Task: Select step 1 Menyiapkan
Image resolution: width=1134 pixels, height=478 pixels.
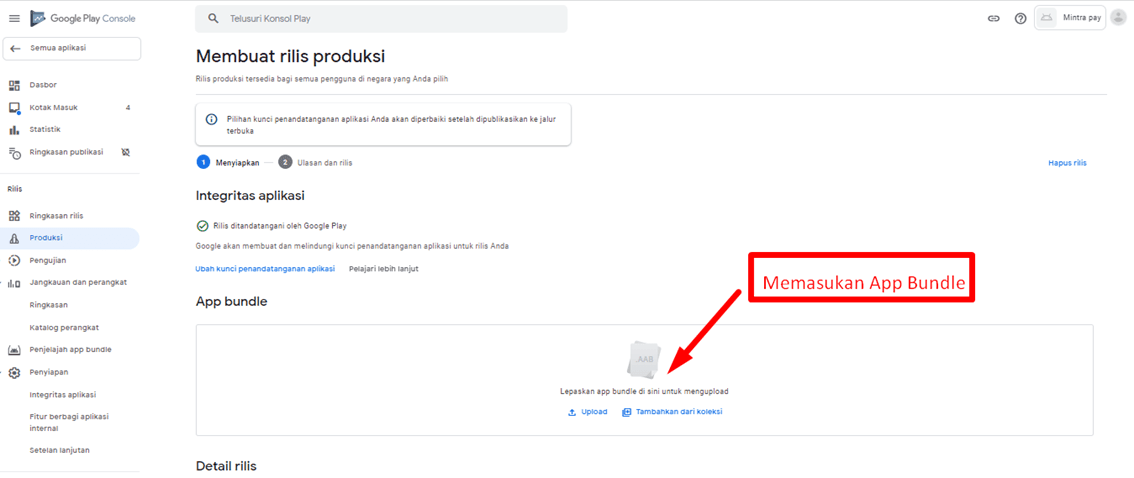Action: point(228,163)
